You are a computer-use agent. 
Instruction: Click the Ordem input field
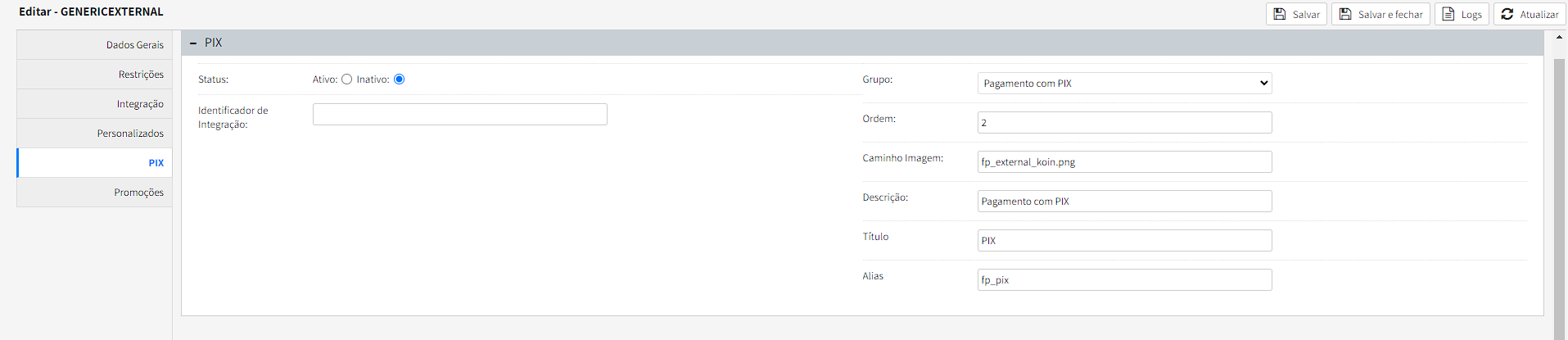tap(1124, 122)
